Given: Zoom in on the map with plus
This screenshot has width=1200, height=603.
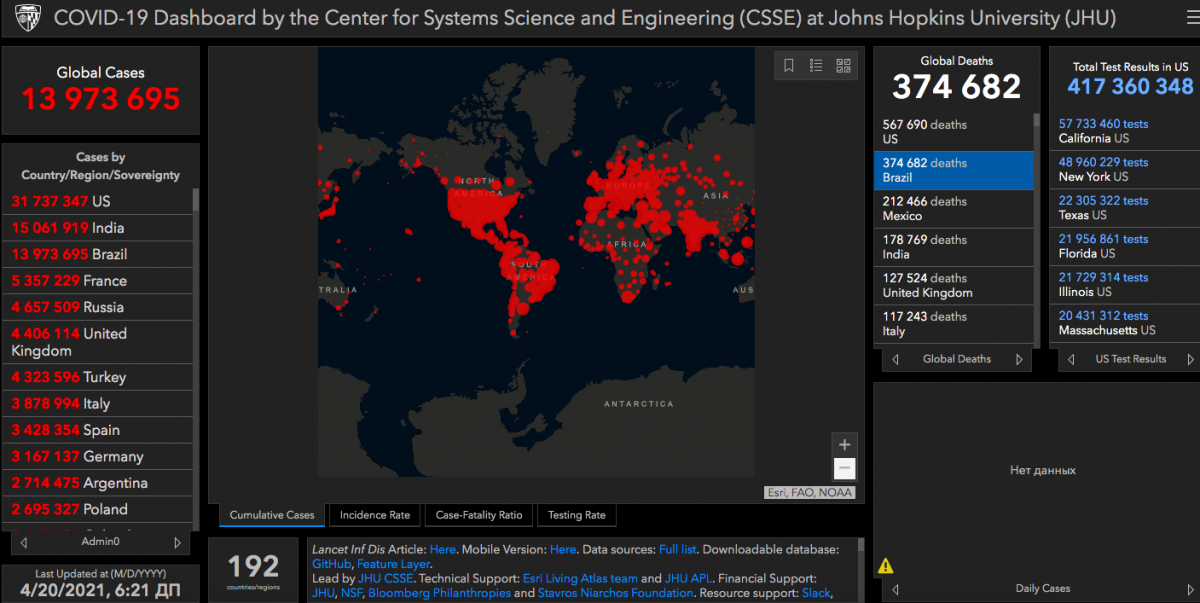Looking at the screenshot, I should tap(845, 445).
